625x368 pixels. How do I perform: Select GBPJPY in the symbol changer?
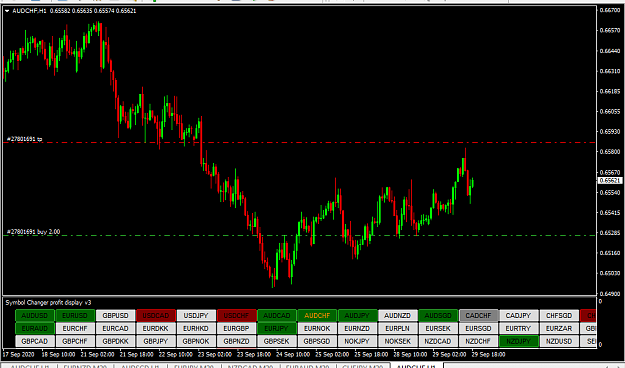156,341
